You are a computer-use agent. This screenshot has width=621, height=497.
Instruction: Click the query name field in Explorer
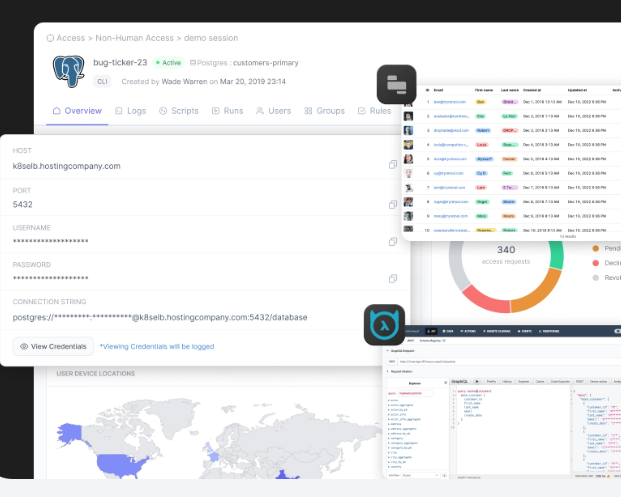click(x=415, y=393)
